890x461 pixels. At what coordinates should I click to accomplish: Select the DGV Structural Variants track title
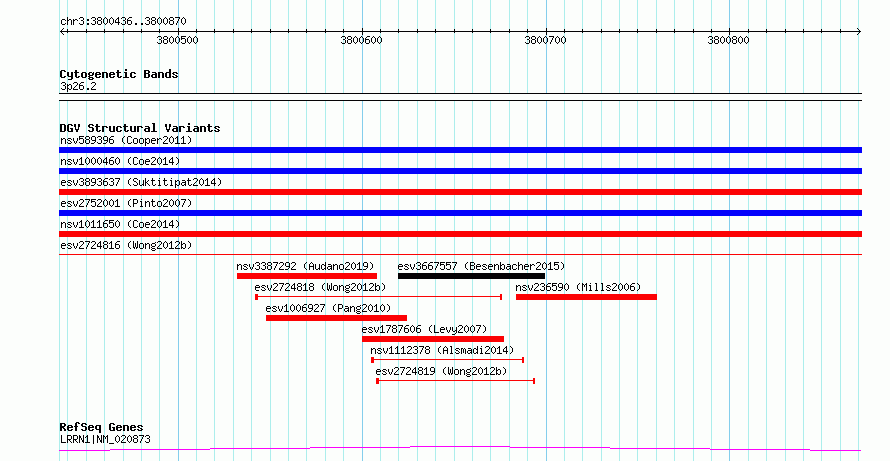pos(140,128)
